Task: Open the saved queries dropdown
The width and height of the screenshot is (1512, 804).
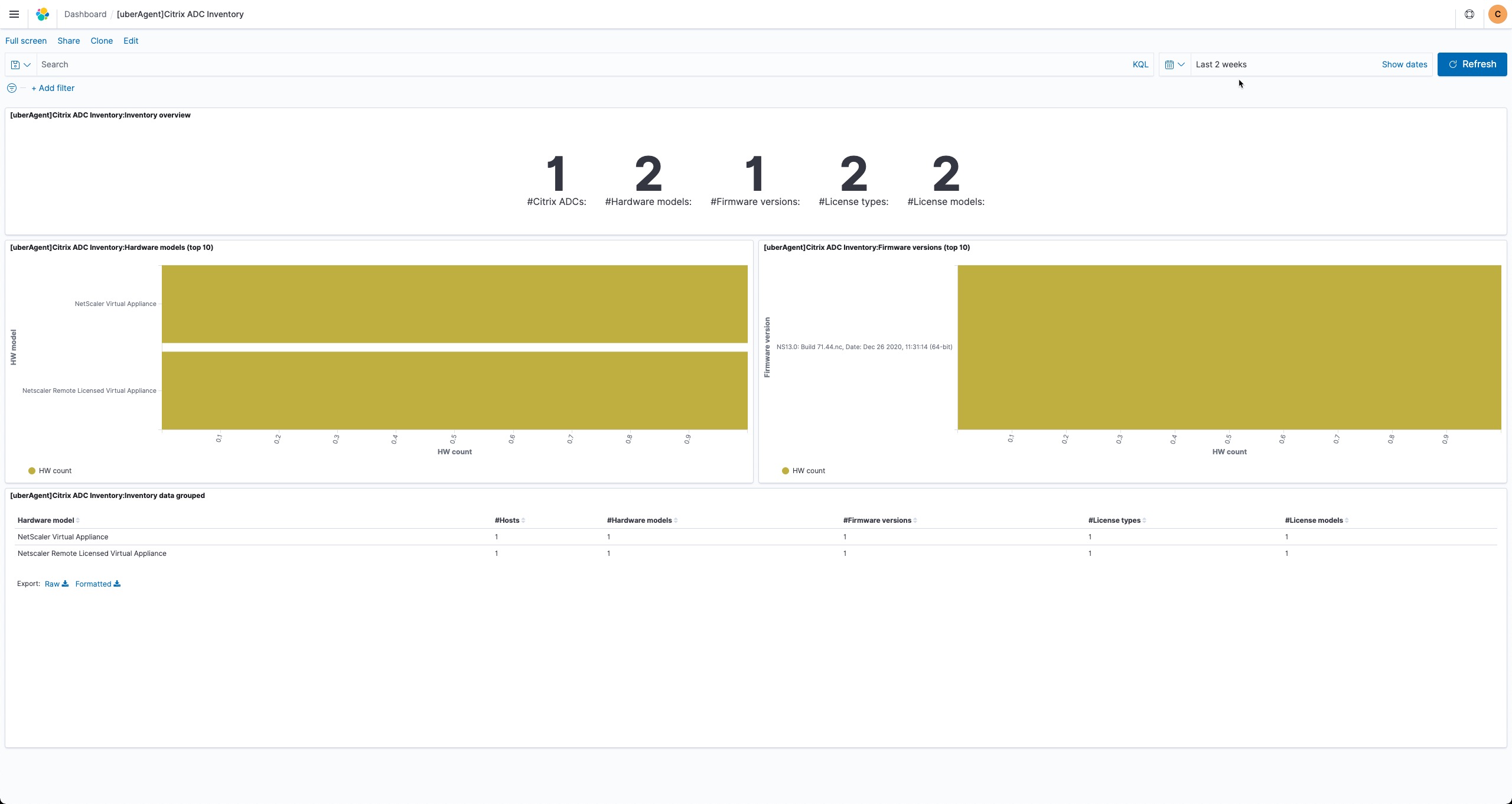Action: (x=21, y=64)
